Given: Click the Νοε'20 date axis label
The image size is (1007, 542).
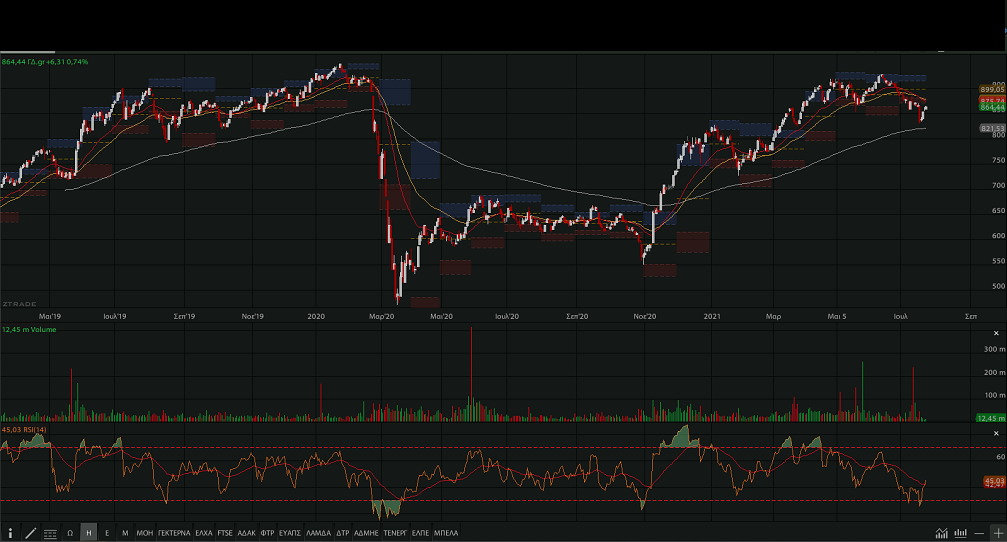Looking at the screenshot, I should [x=645, y=316].
